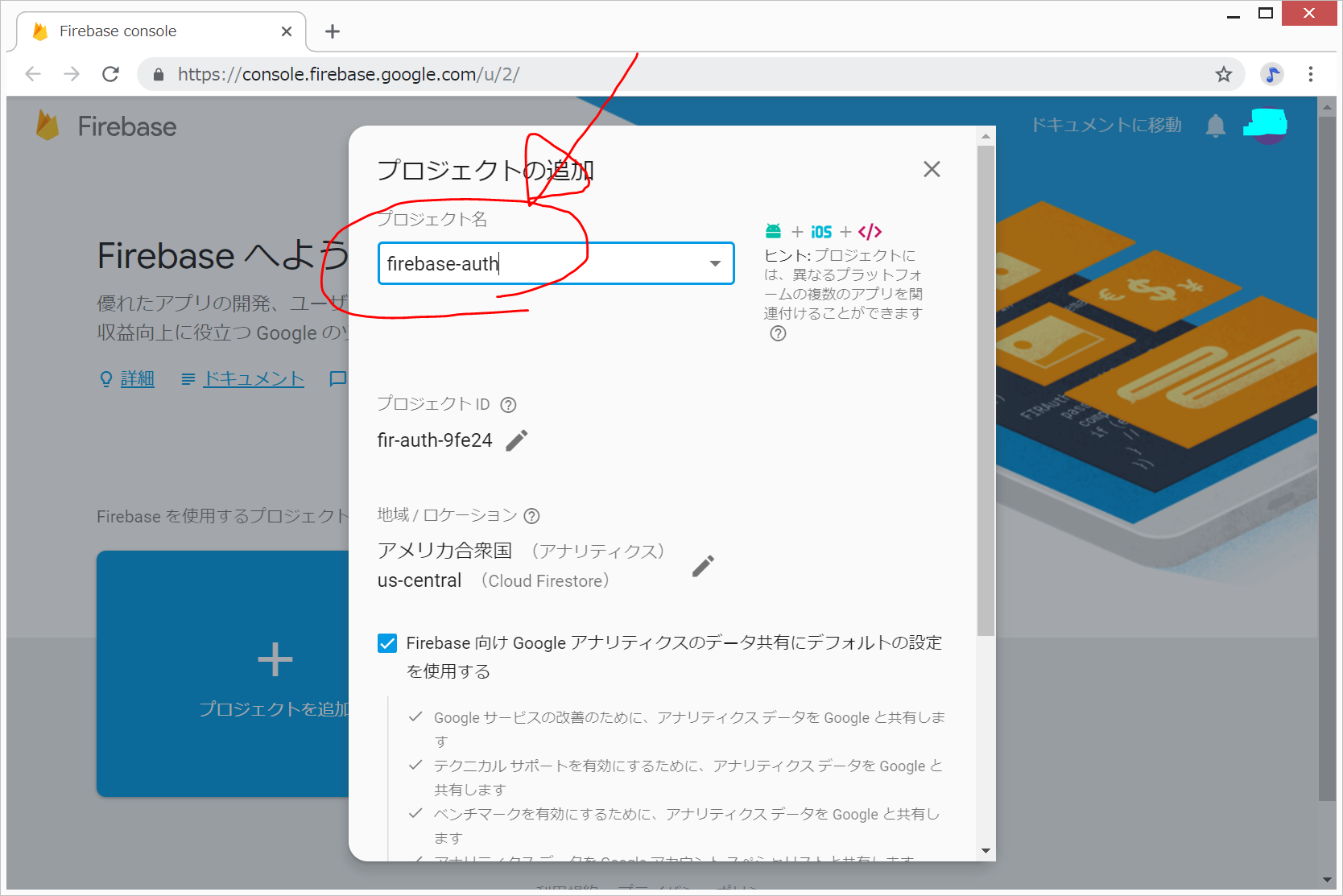The height and width of the screenshot is (896, 1343).
Task: Open the ドキュメント link on welcome page
Action: (x=253, y=379)
